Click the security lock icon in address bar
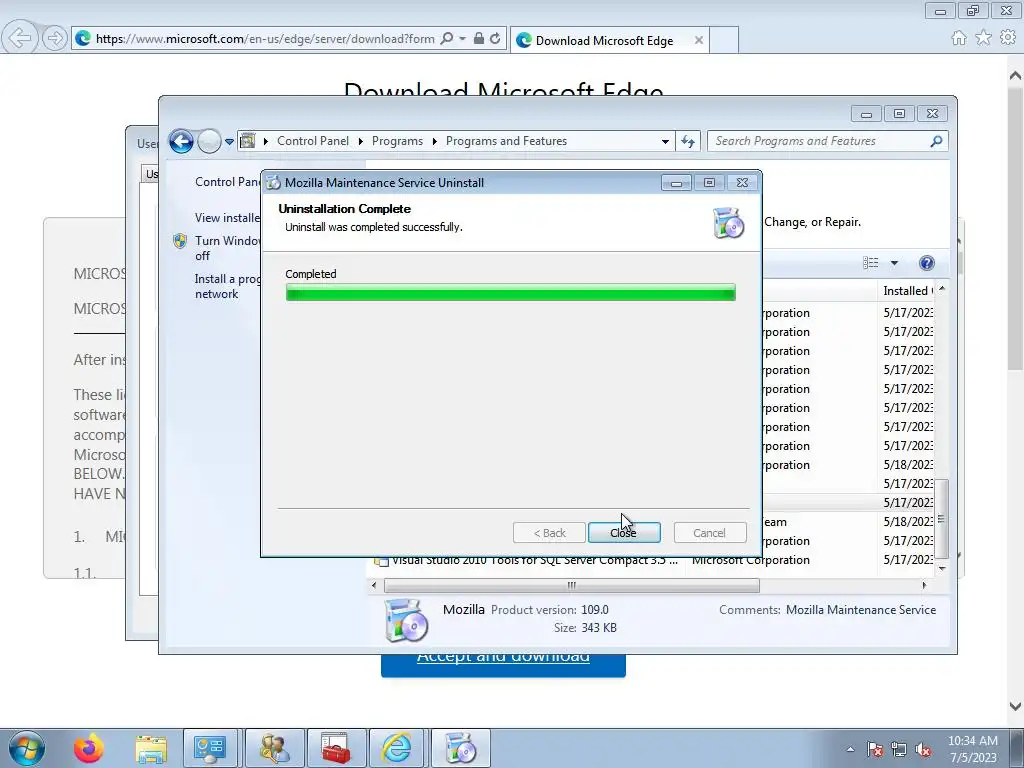This screenshot has height=768, width=1024. pyautogui.click(x=479, y=39)
